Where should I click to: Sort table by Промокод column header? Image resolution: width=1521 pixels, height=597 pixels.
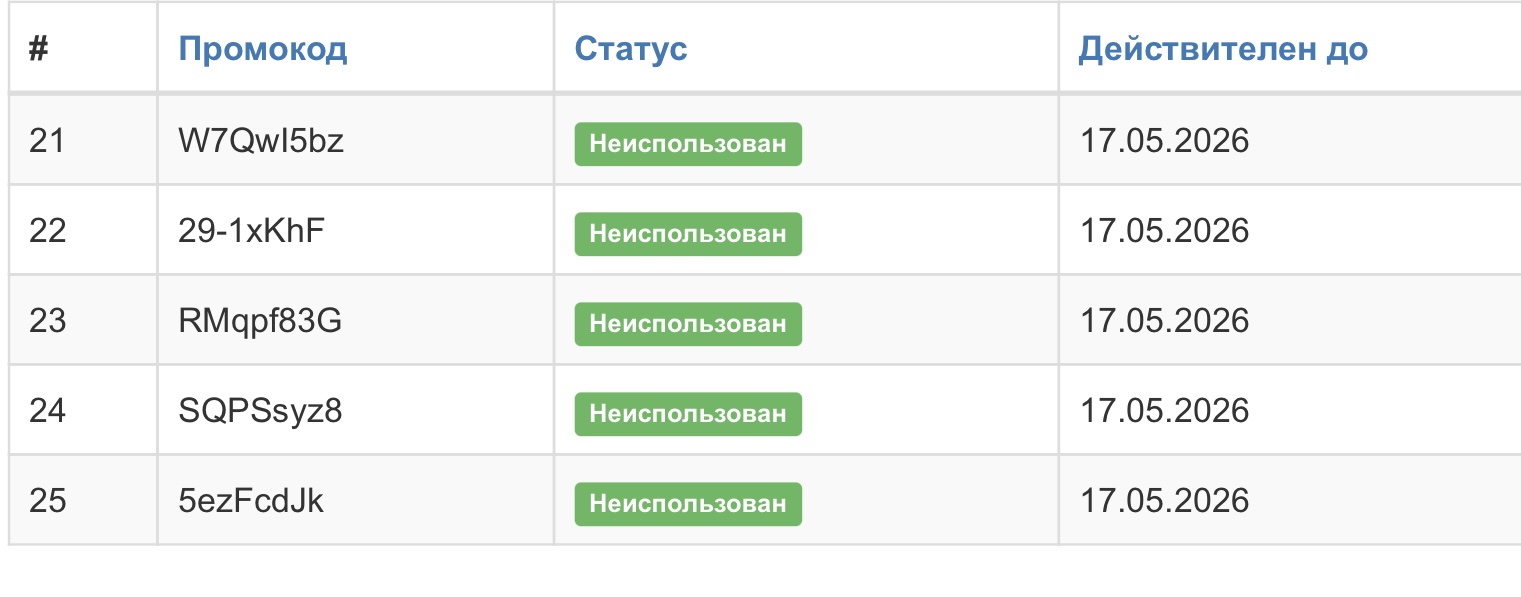[x=262, y=49]
